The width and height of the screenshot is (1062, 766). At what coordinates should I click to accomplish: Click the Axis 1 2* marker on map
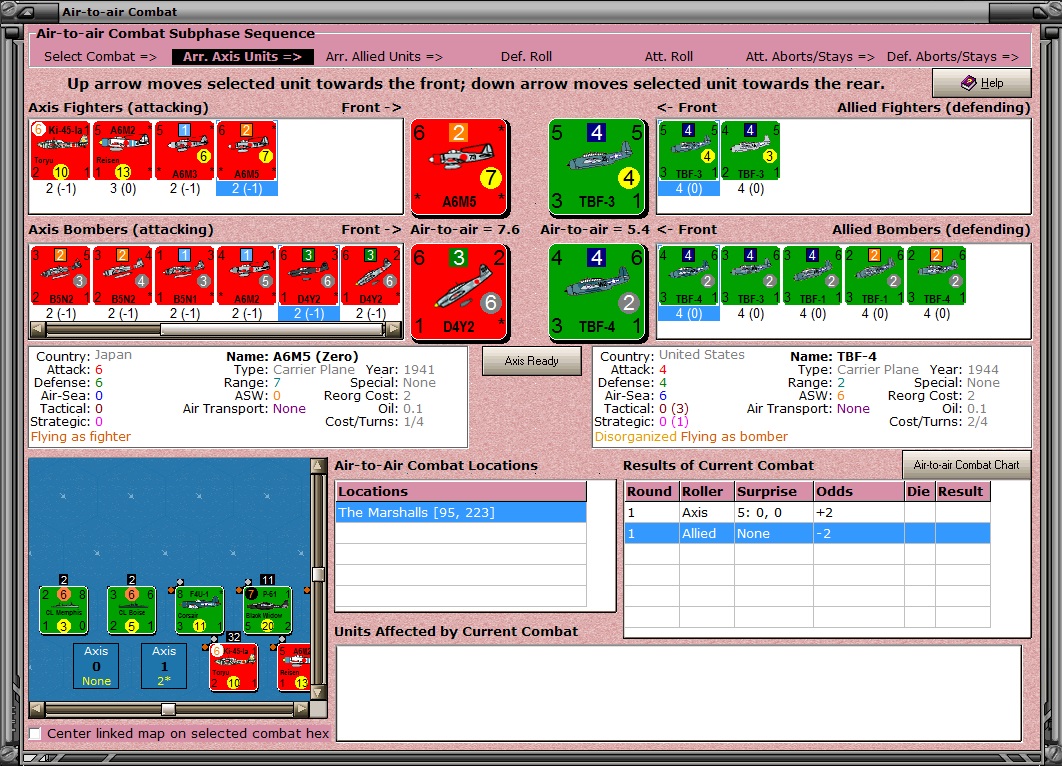pos(164,666)
